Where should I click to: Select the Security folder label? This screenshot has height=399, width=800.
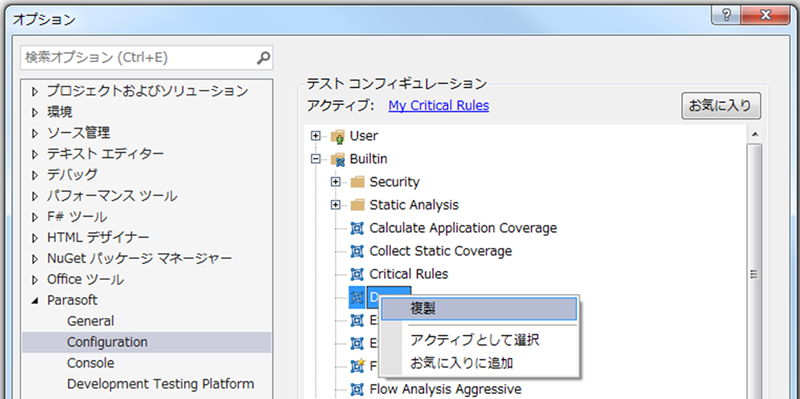(x=394, y=182)
